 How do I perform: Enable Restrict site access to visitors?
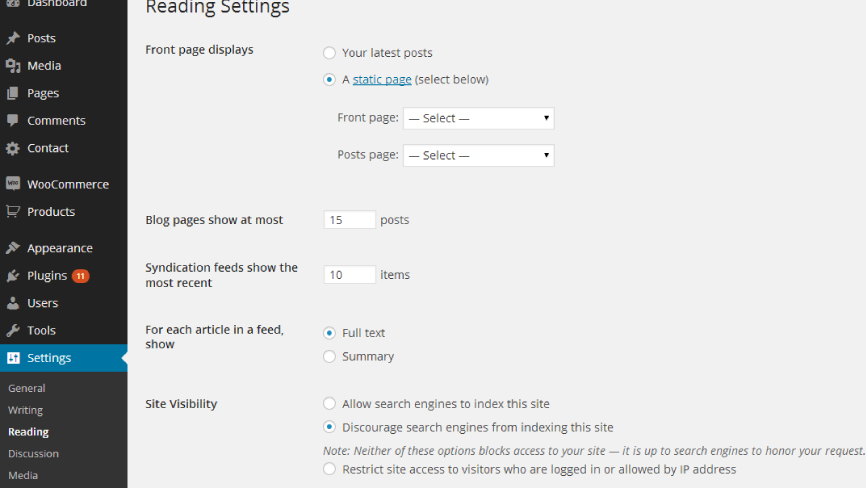[329, 469]
